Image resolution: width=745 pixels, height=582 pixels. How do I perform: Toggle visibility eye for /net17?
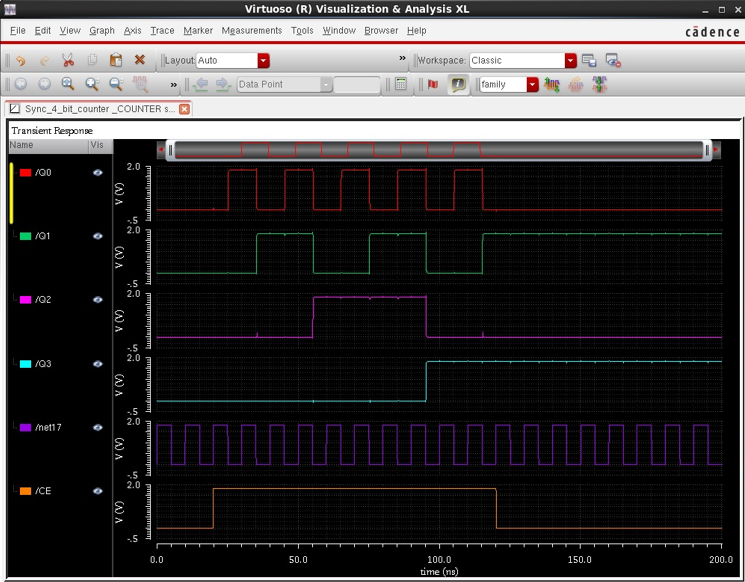(98, 428)
